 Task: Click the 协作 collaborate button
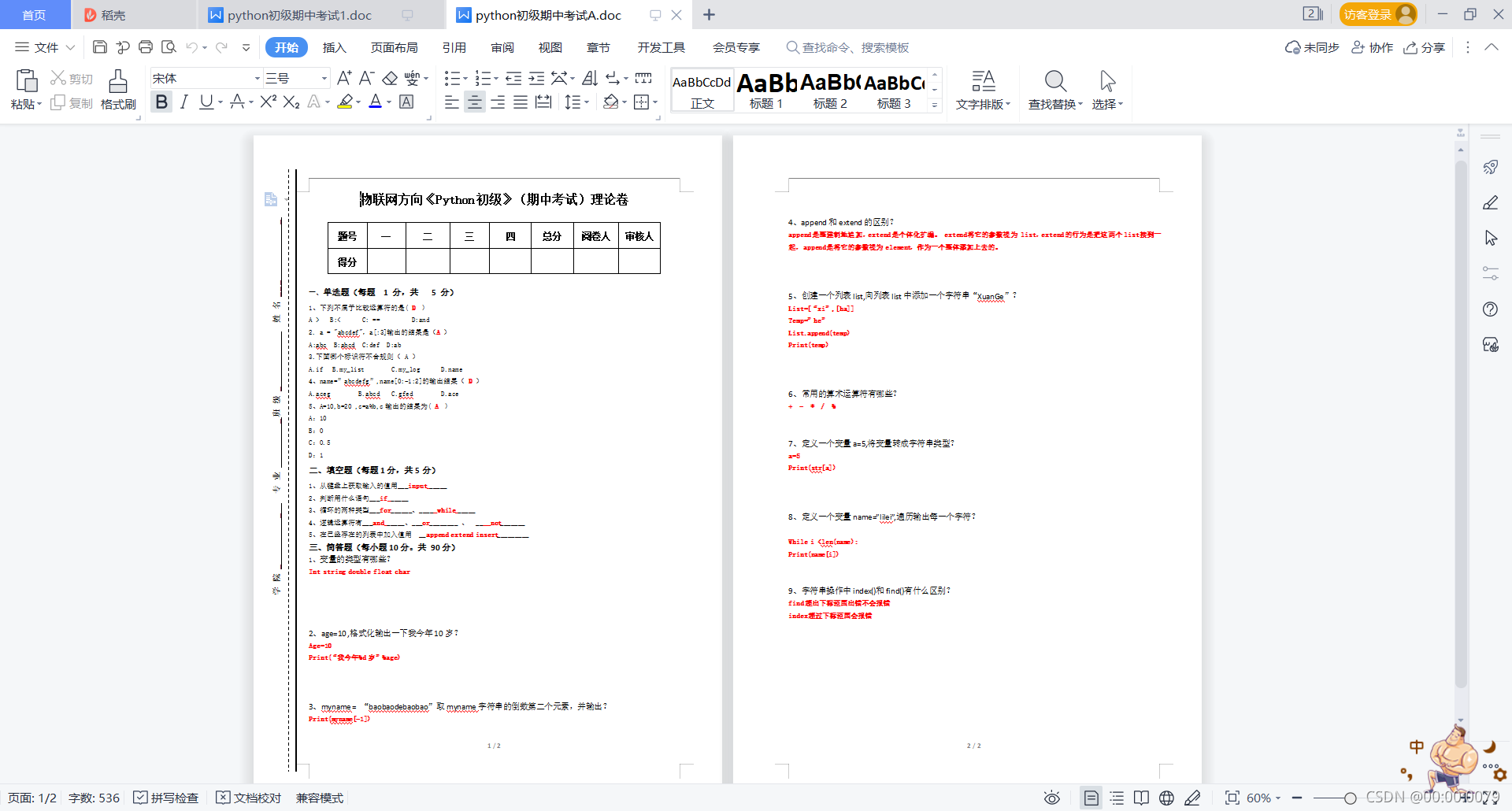pyautogui.click(x=1372, y=47)
